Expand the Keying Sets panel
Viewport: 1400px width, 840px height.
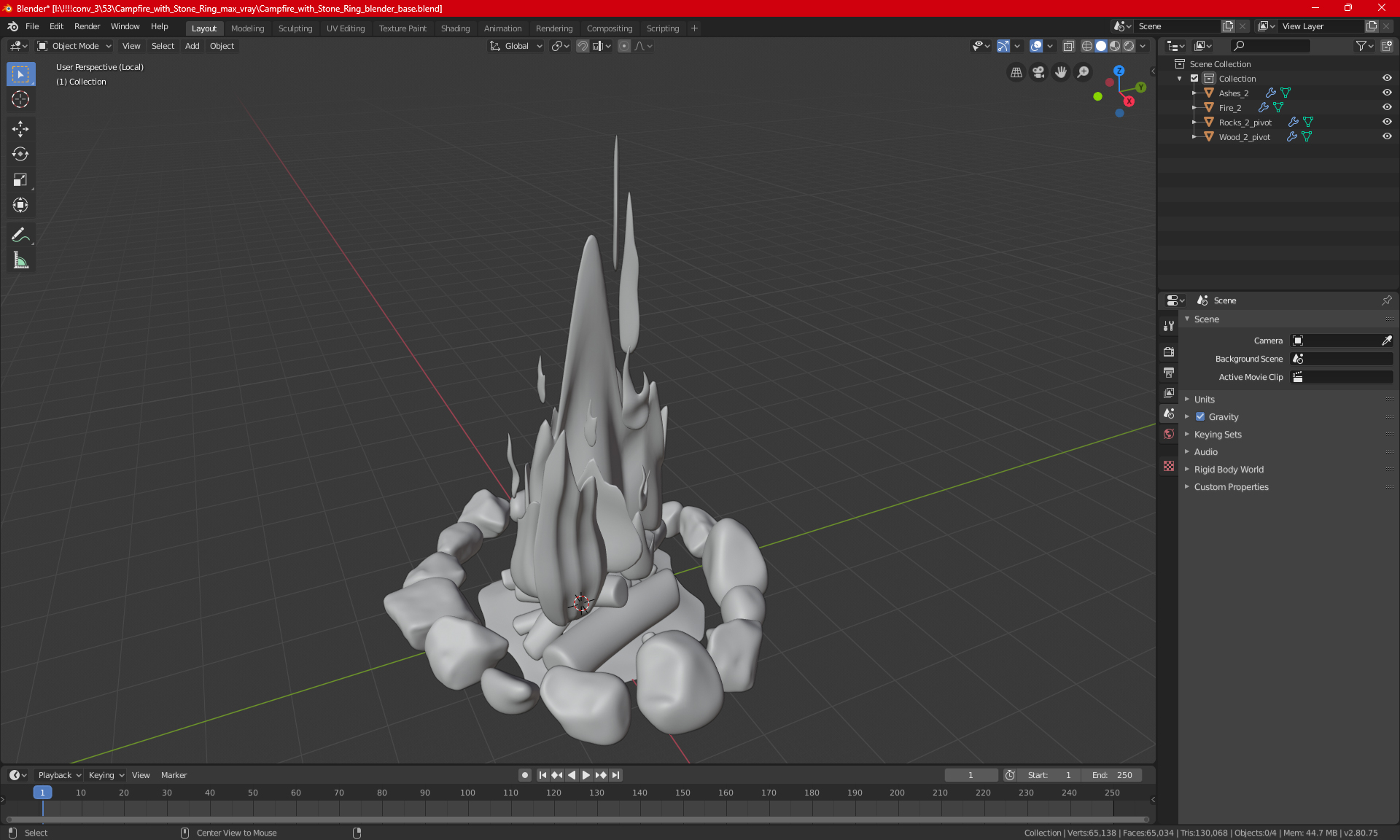pyautogui.click(x=1218, y=435)
